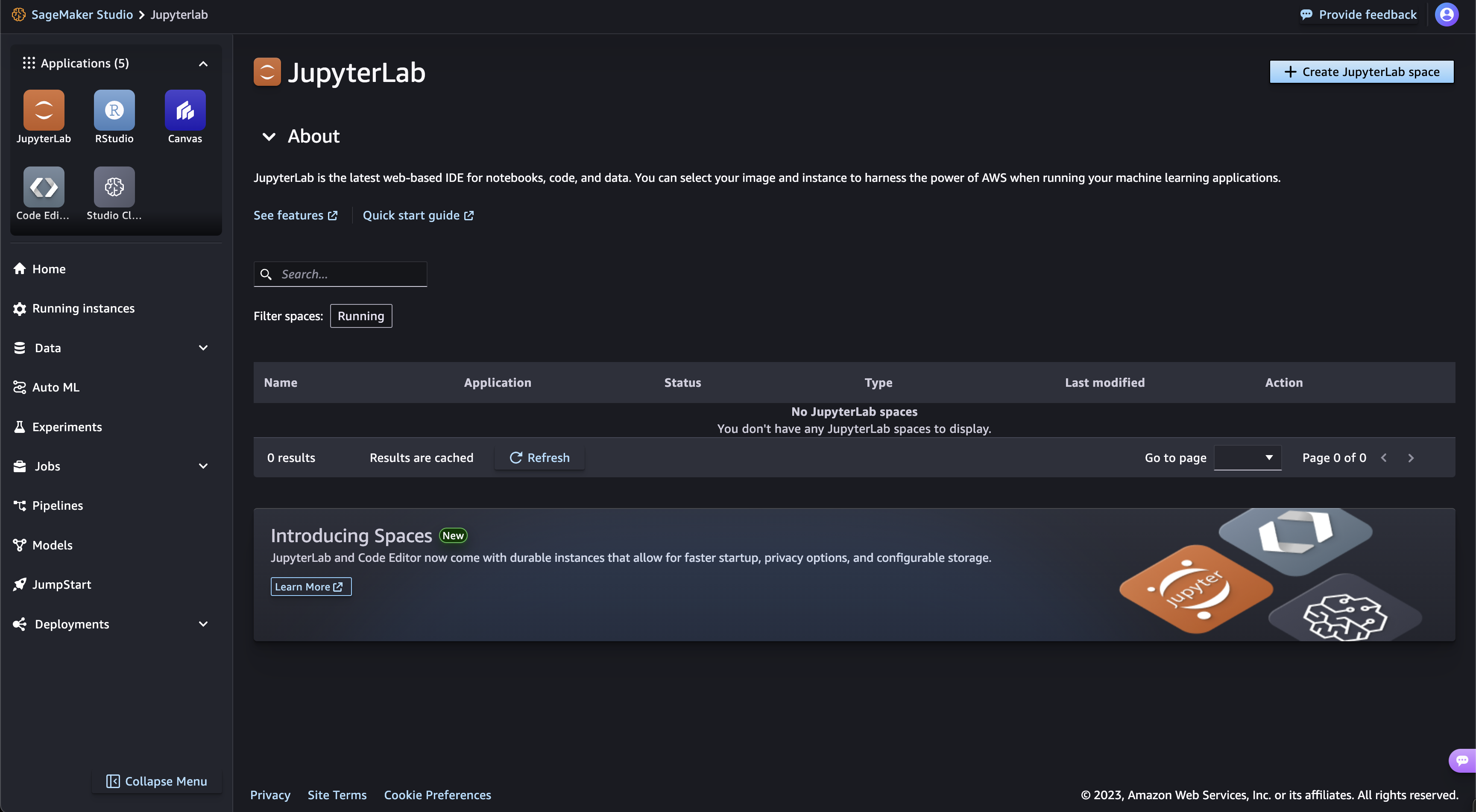Open the Quick start guide link
Screen dimensions: 1476x812
[x=418, y=215]
